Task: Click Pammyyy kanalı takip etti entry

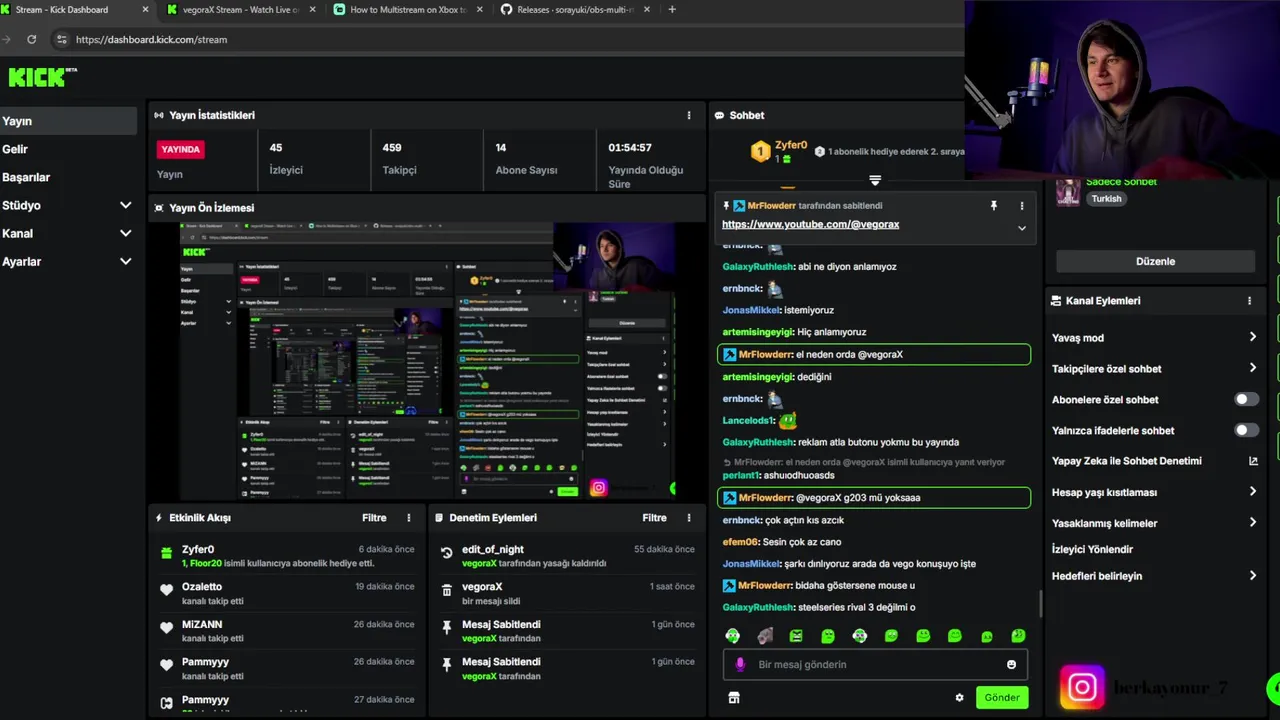Action: pos(288,667)
